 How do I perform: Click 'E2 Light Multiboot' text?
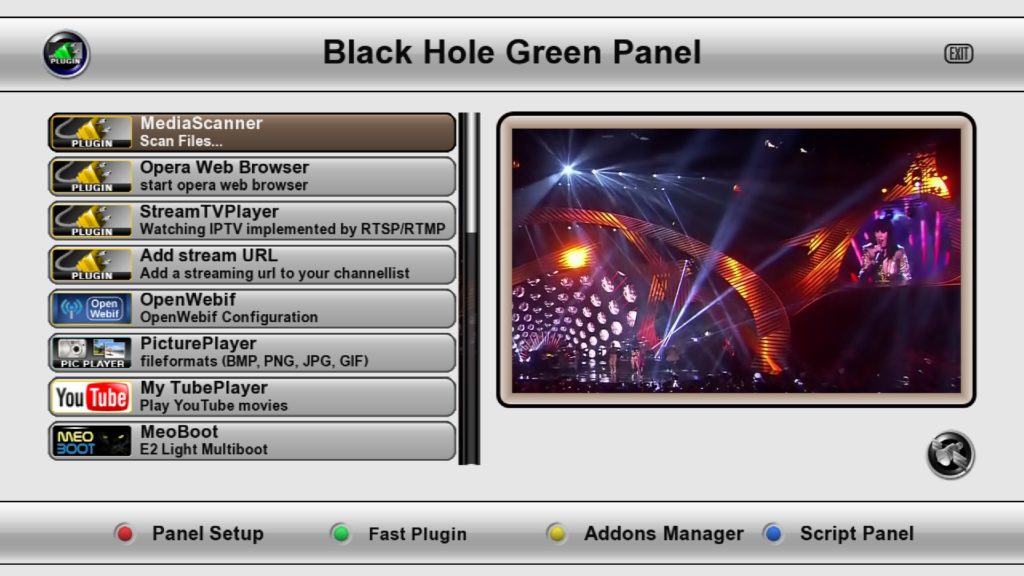click(204, 449)
